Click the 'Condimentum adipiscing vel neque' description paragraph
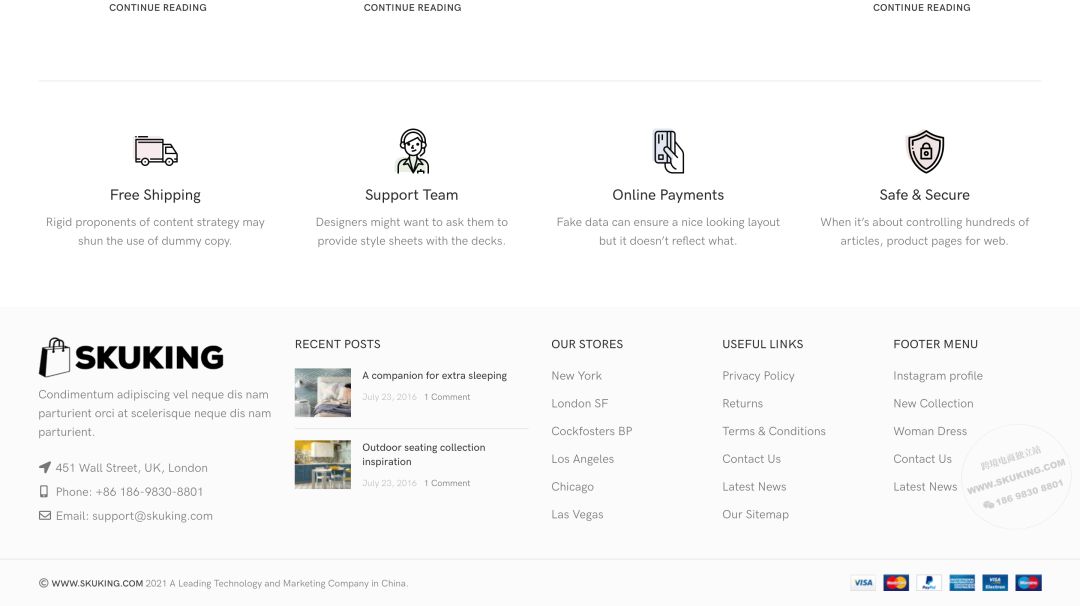Image resolution: width=1080 pixels, height=606 pixels. (x=154, y=413)
